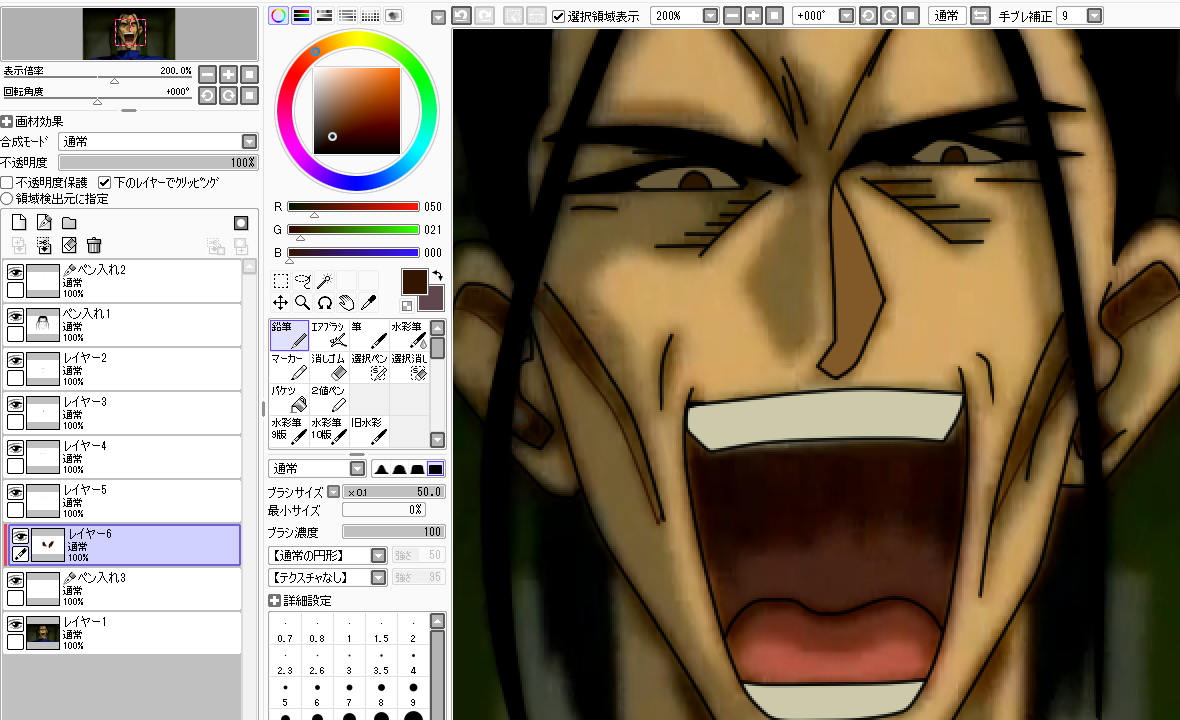The height and width of the screenshot is (720, 1180).
Task: Click the navigator preview thumbnail
Action: click(x=129, y=34)
